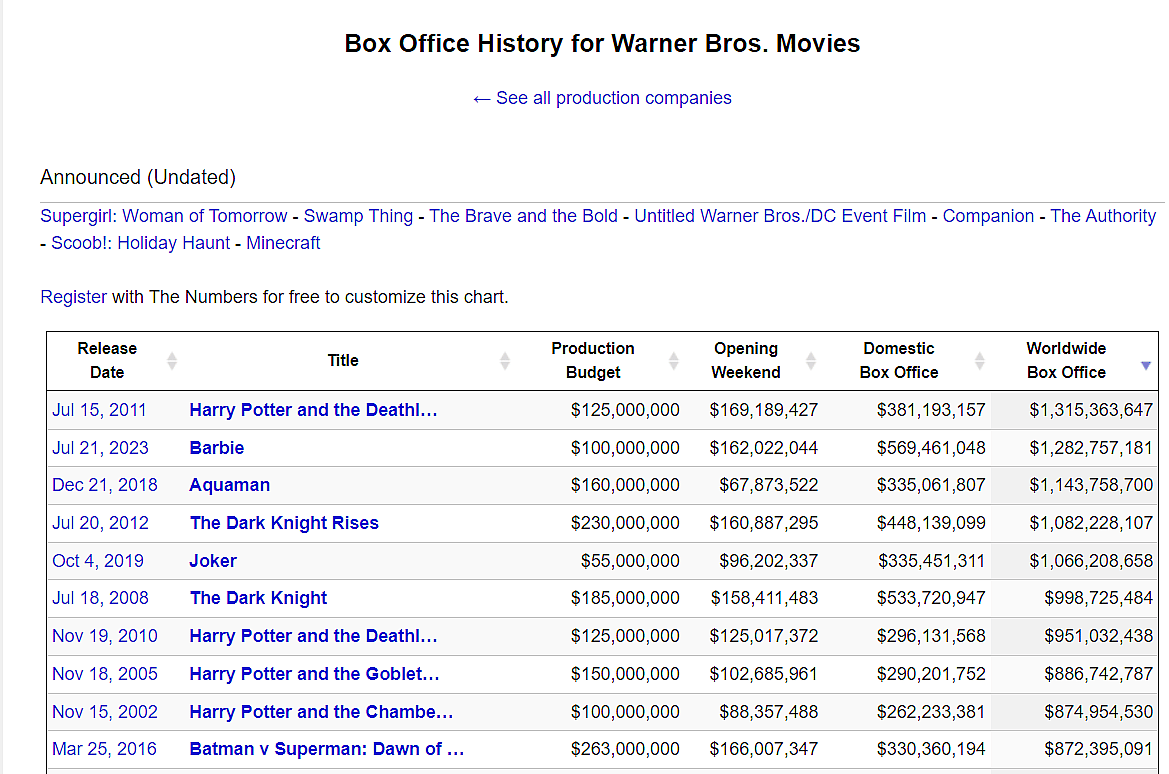Open Batman v Superman title link
Viewport: 1169px width, 774px height.
[326, 749]
